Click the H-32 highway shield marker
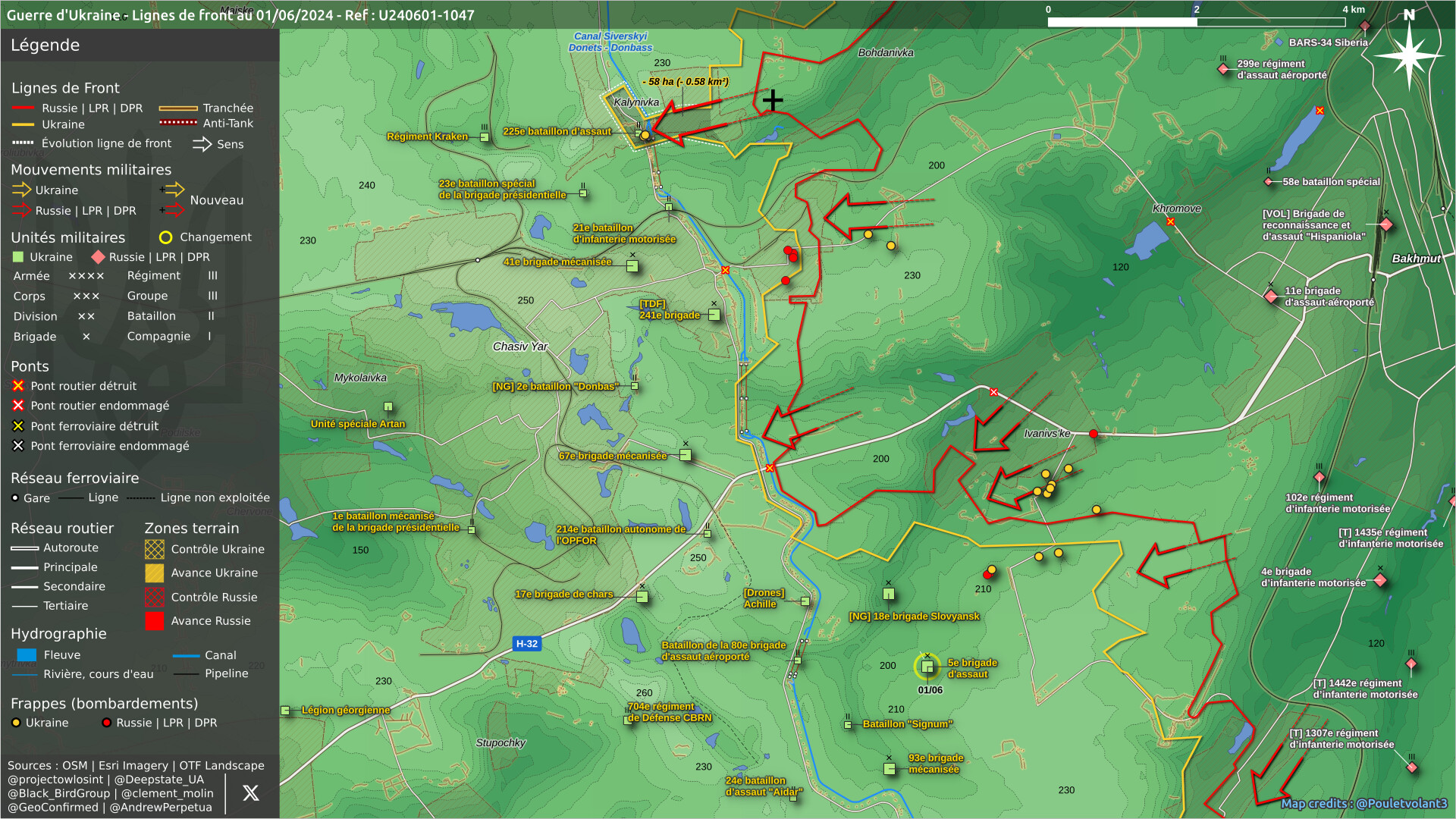 click(x=526, y=644)
